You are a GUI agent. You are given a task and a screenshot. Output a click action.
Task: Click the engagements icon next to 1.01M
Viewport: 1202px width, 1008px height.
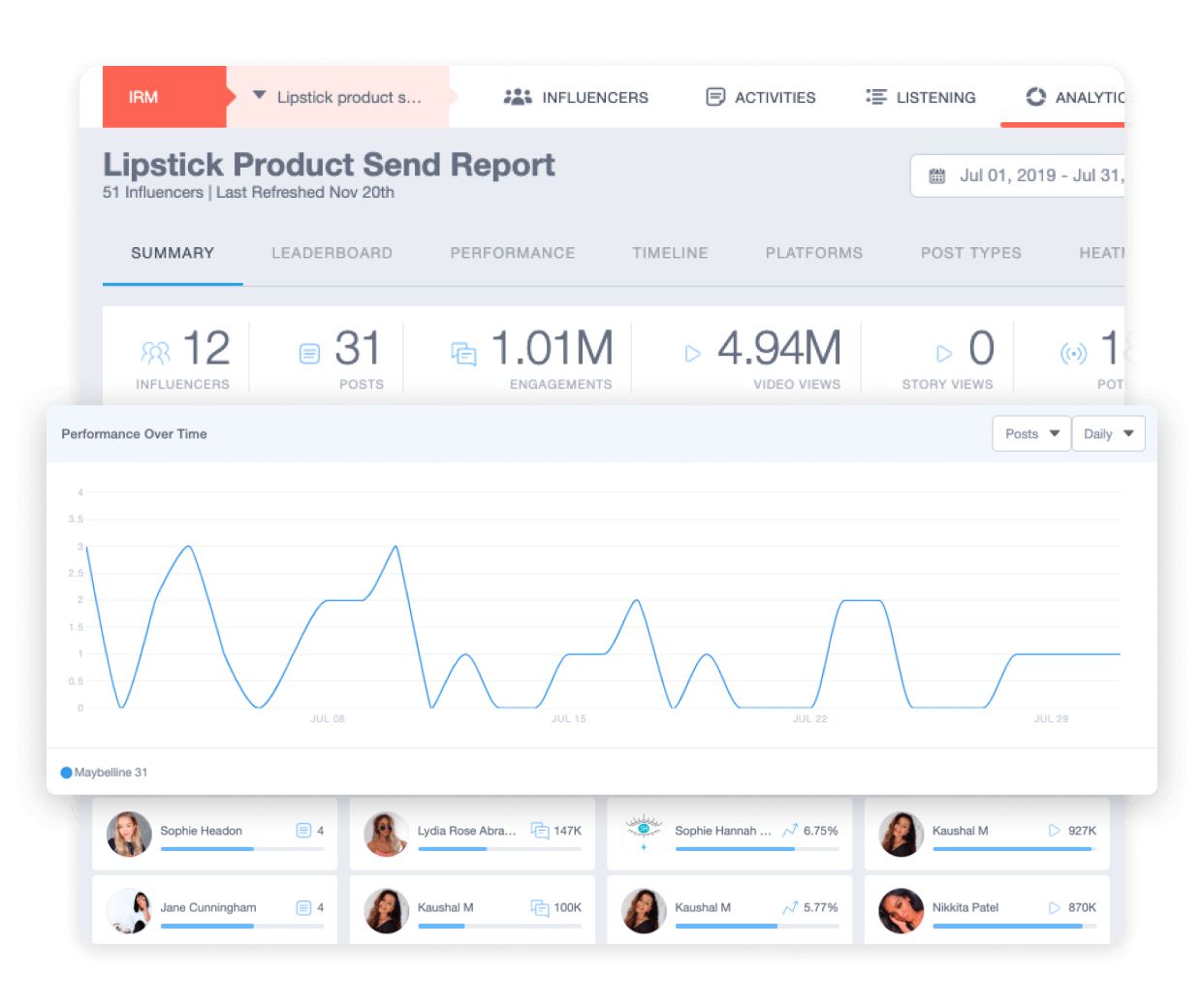point(463,354)
